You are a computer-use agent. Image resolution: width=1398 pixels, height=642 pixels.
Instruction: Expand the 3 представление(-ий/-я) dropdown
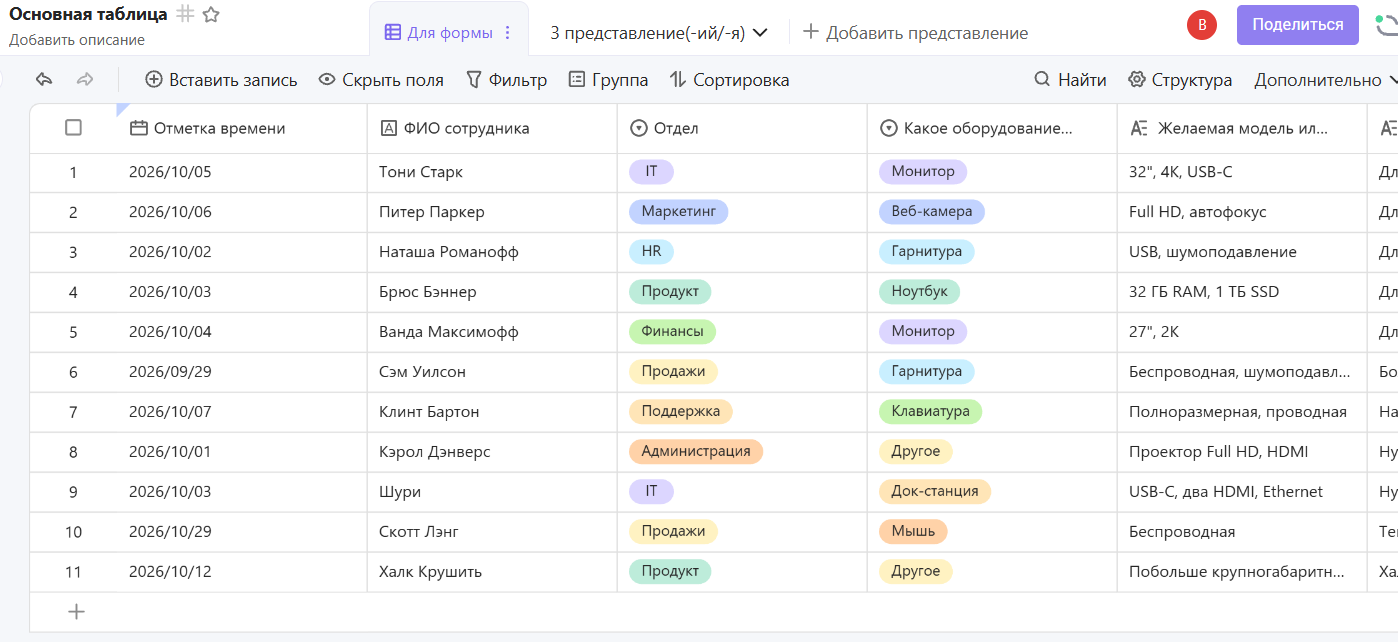coord(659,33)
